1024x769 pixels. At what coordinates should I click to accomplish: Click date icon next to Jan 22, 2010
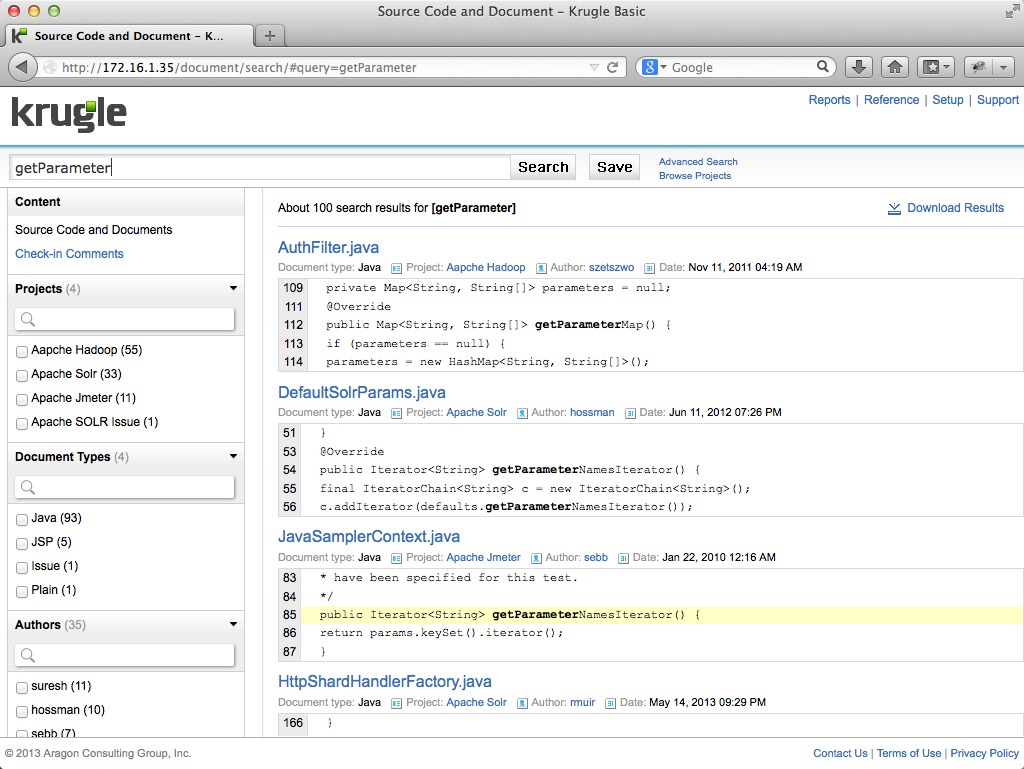pyautogui.click(x=623, y=557)
